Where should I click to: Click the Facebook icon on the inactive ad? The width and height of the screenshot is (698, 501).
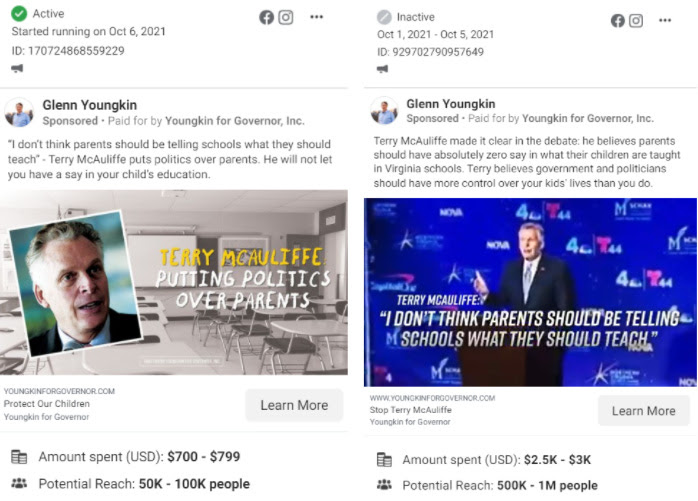(x=617, y=20)
